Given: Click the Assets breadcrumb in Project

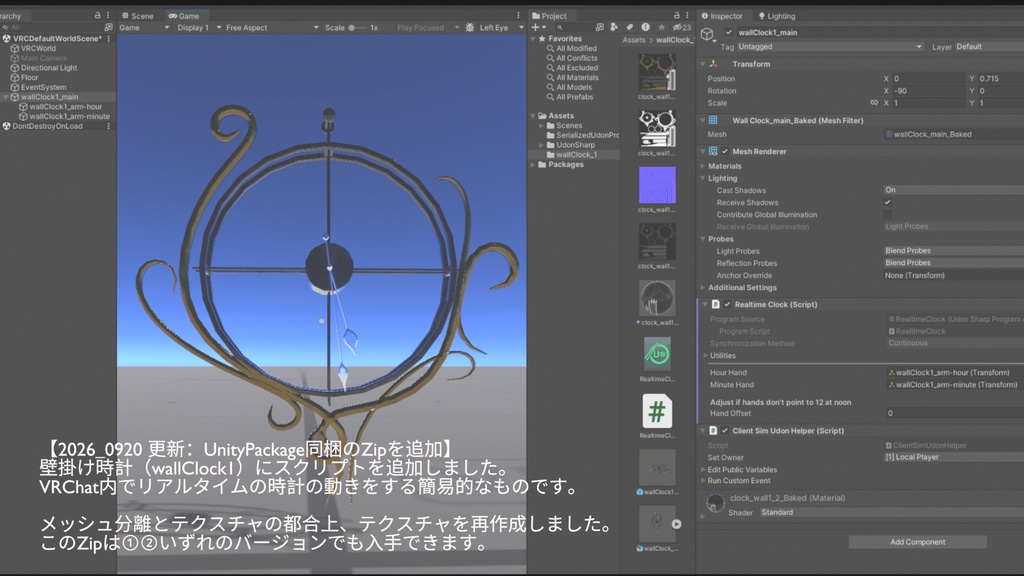Looking at the screenshot, I should [633, 40].
